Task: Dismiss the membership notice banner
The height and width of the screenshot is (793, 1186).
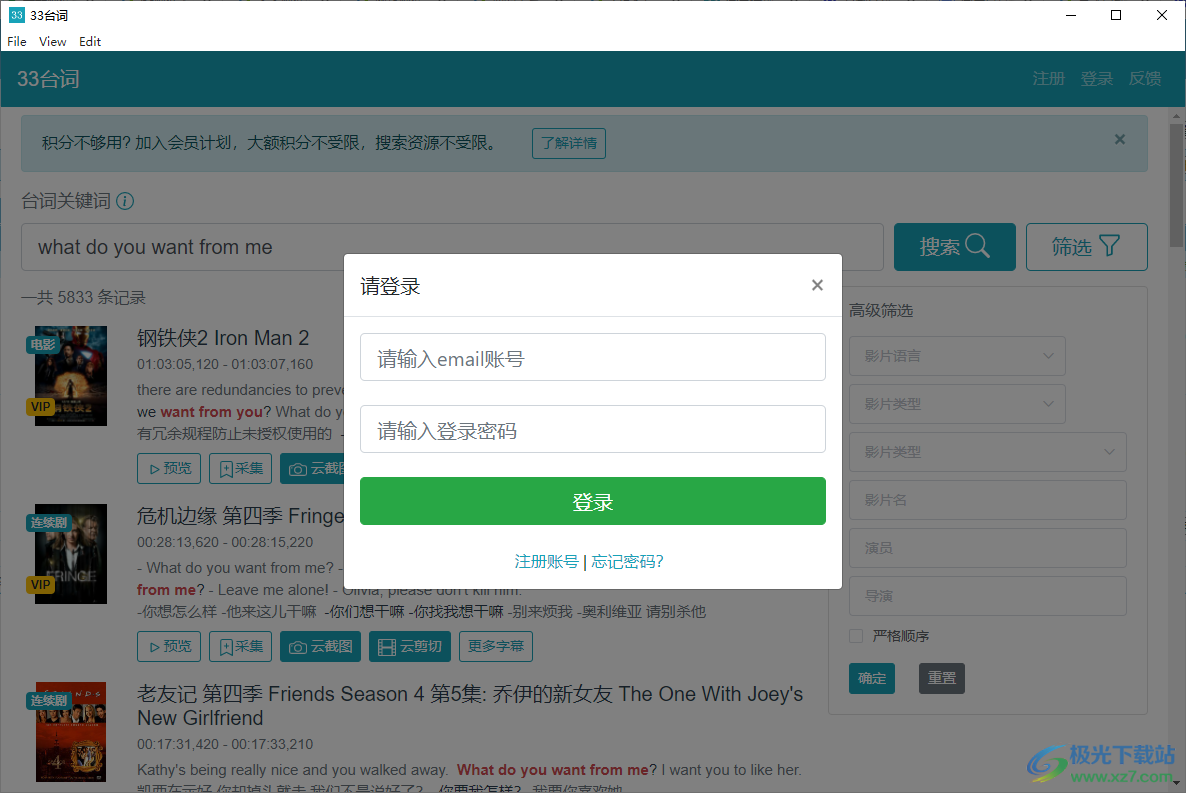Action: (1119, 139)
